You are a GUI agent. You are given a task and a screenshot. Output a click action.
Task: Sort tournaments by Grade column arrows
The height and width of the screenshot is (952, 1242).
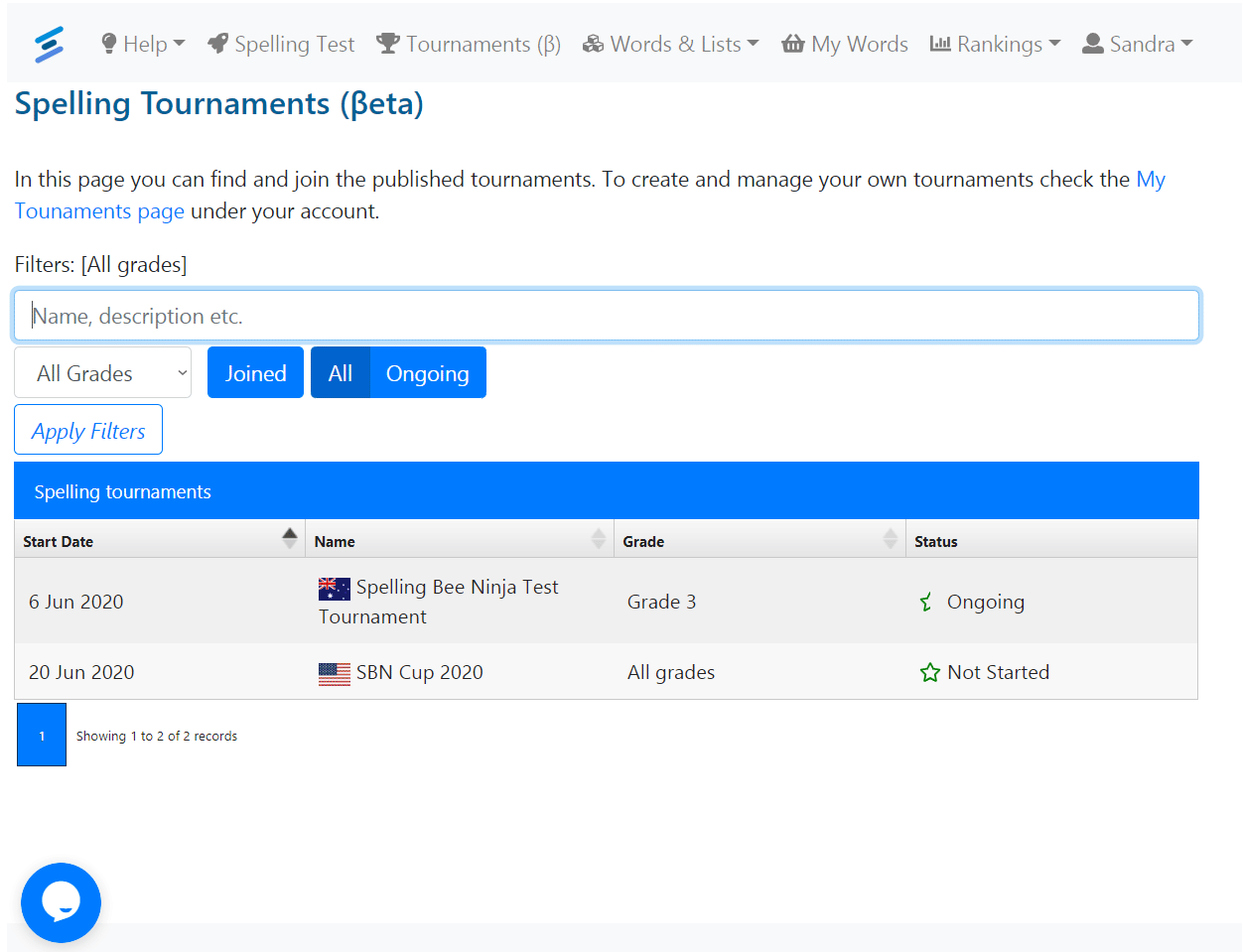[x=890, y=539]
